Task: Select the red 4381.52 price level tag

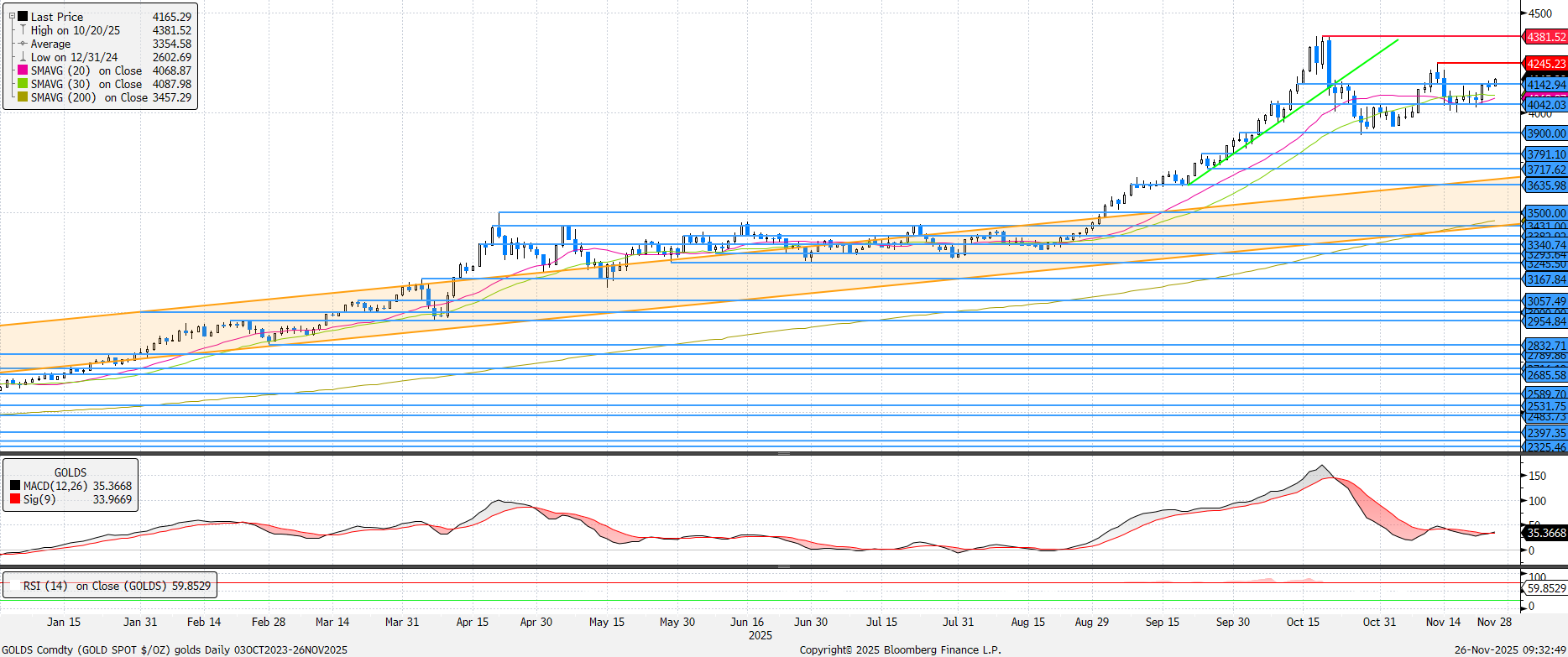Action: 1545,37
